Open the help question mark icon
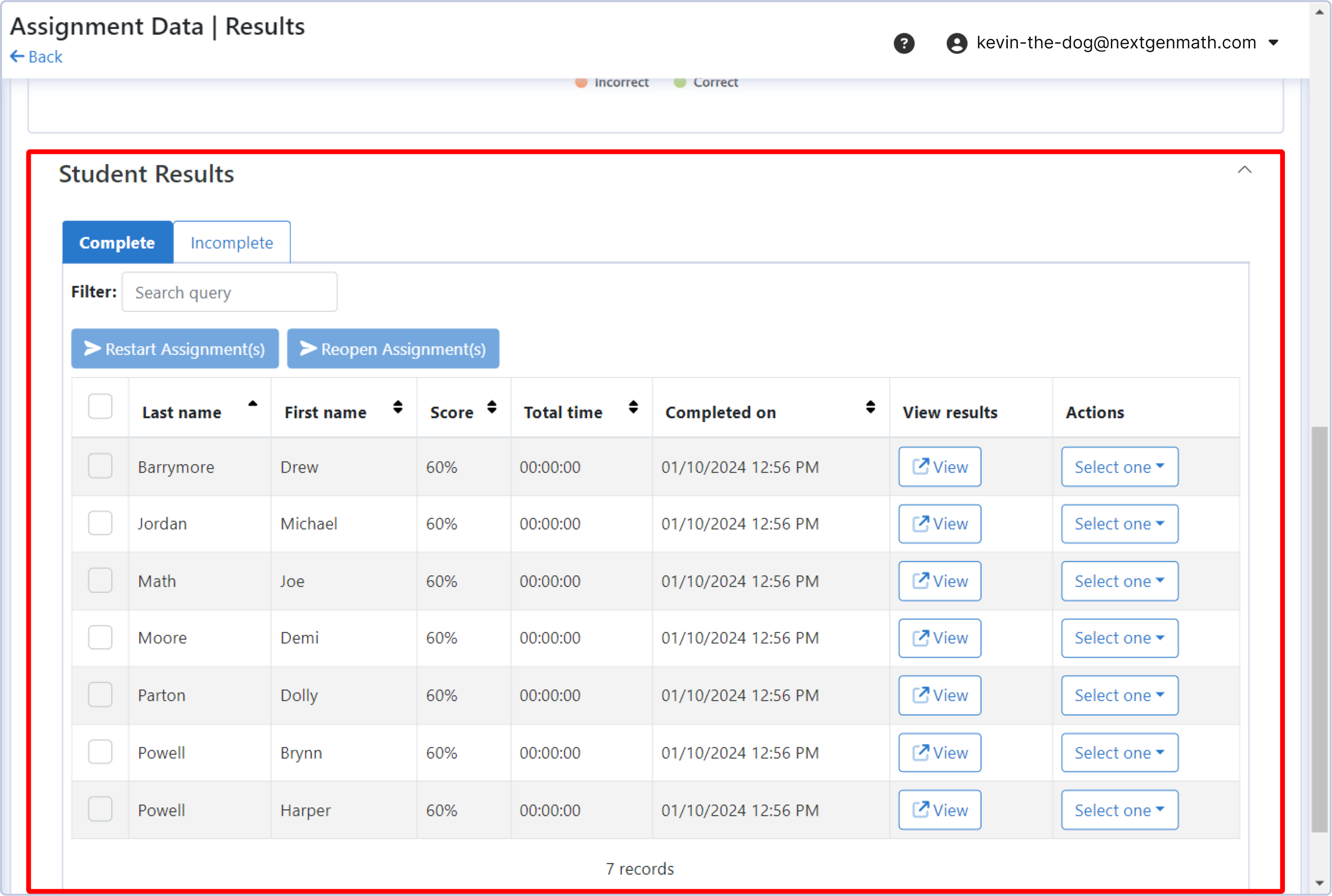 tap(904, 43)
